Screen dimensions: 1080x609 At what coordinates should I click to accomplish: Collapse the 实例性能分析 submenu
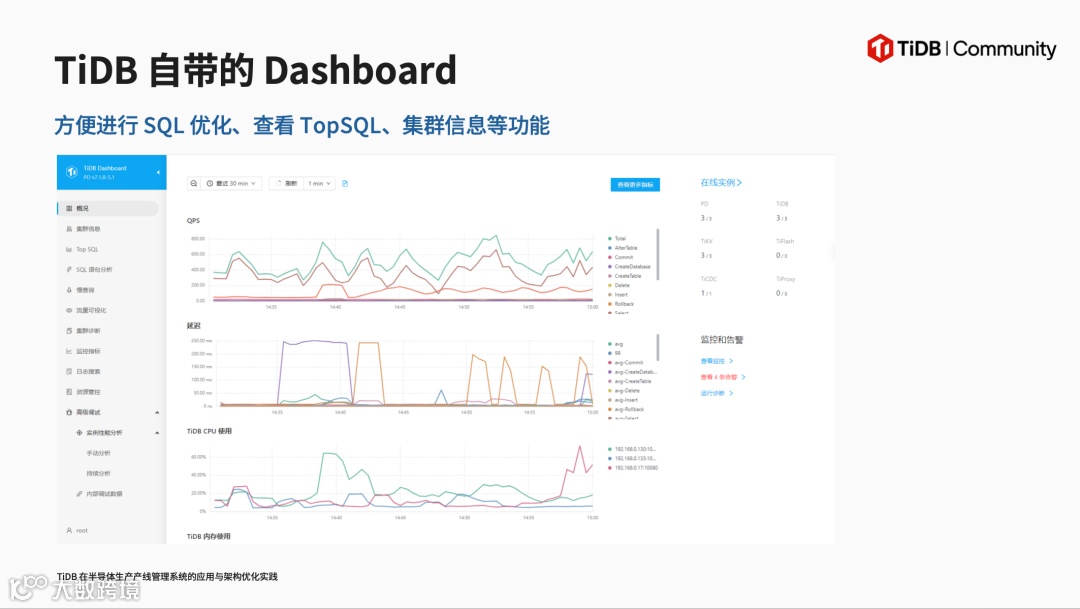157,433
